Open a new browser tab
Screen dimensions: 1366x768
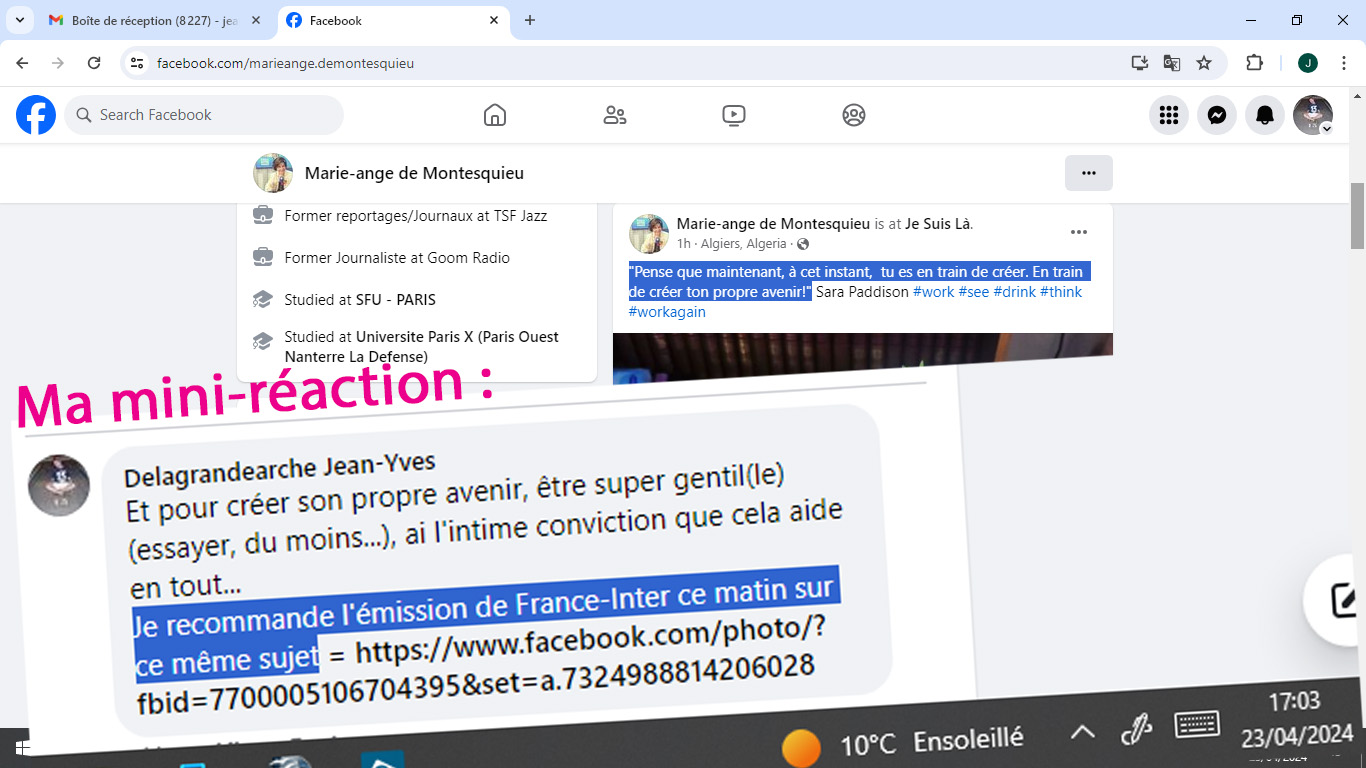click(x=530, y=20)
